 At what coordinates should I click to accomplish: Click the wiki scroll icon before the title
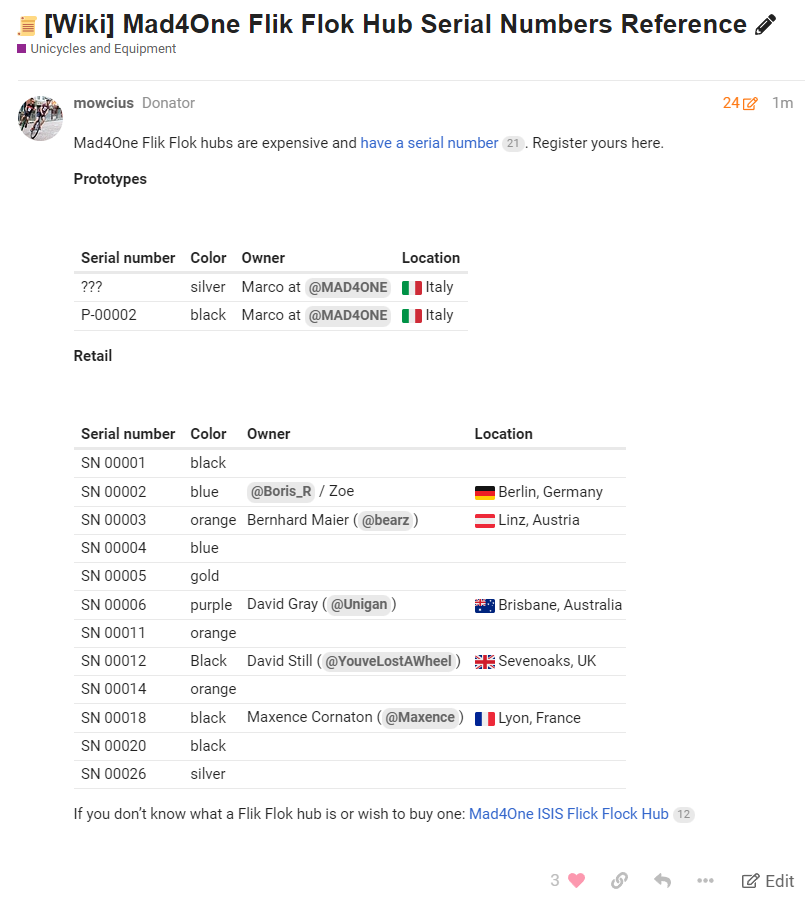(27, 26)
